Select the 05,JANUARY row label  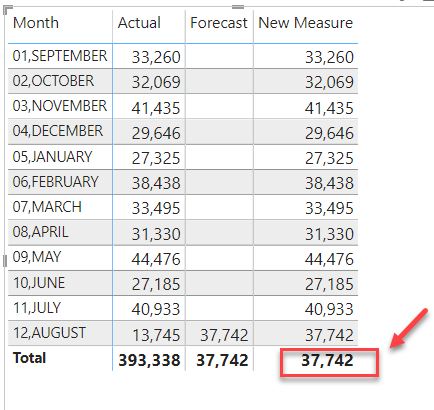click(52, 157)
